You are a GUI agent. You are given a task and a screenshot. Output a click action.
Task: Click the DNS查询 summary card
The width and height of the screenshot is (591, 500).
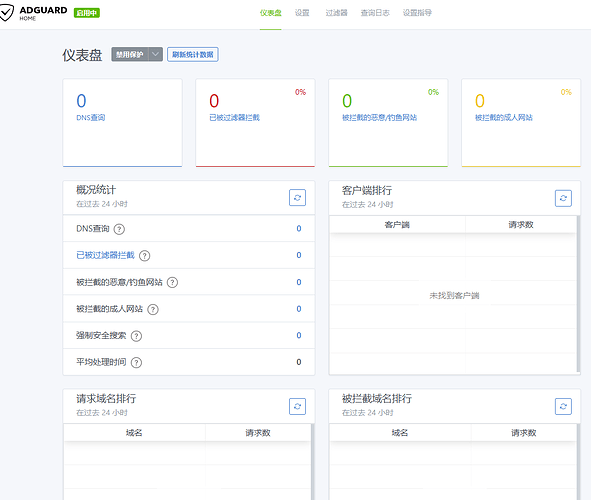click(x=122, y=122)
